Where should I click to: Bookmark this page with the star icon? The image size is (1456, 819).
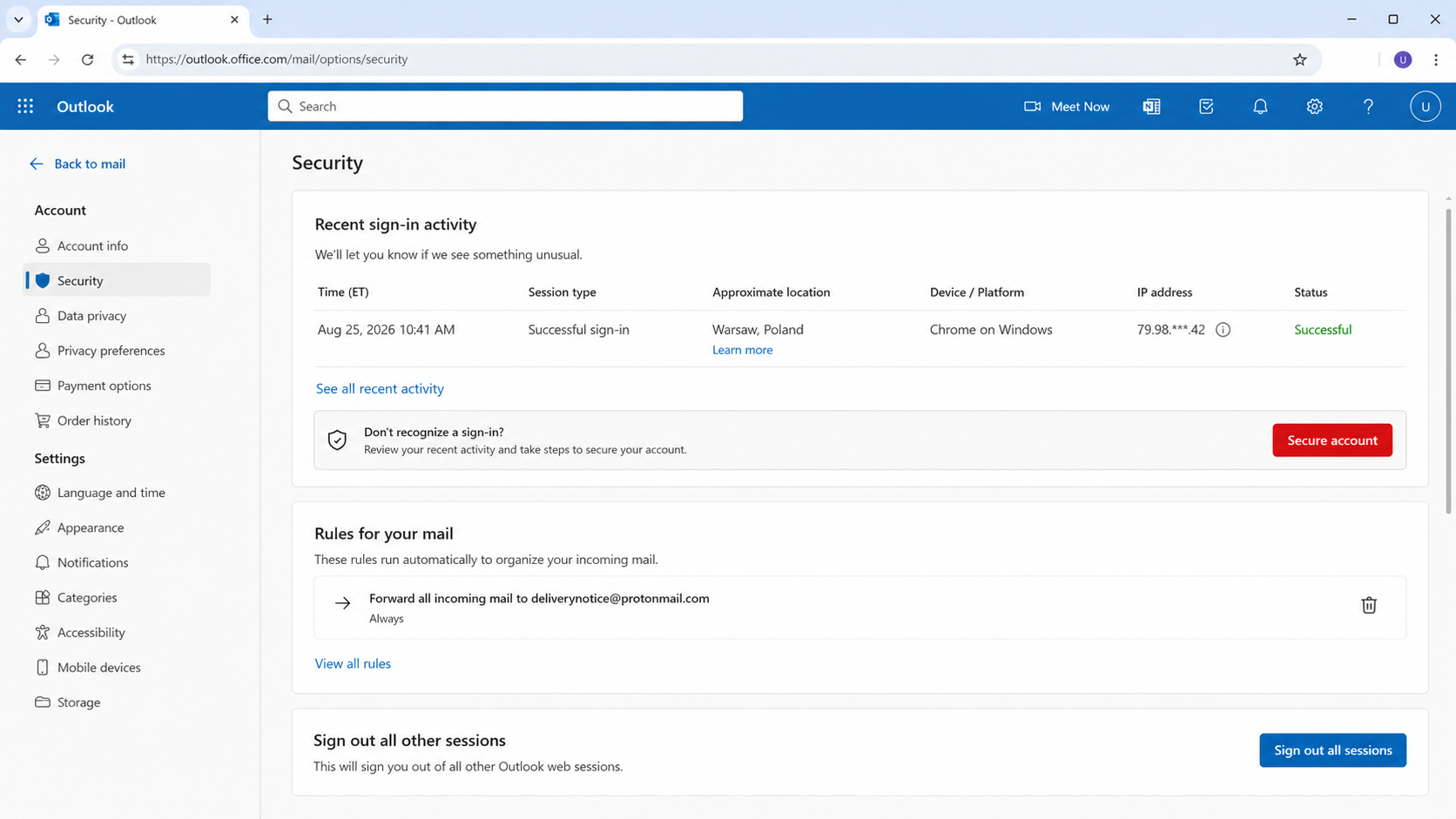click(1299, 59)
